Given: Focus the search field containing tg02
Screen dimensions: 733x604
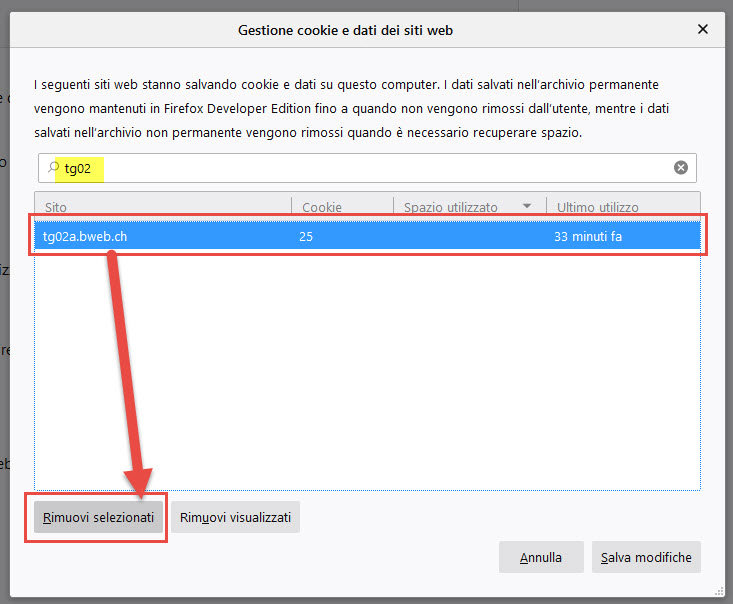Looking at the screenshot, I should pos(360,168).
